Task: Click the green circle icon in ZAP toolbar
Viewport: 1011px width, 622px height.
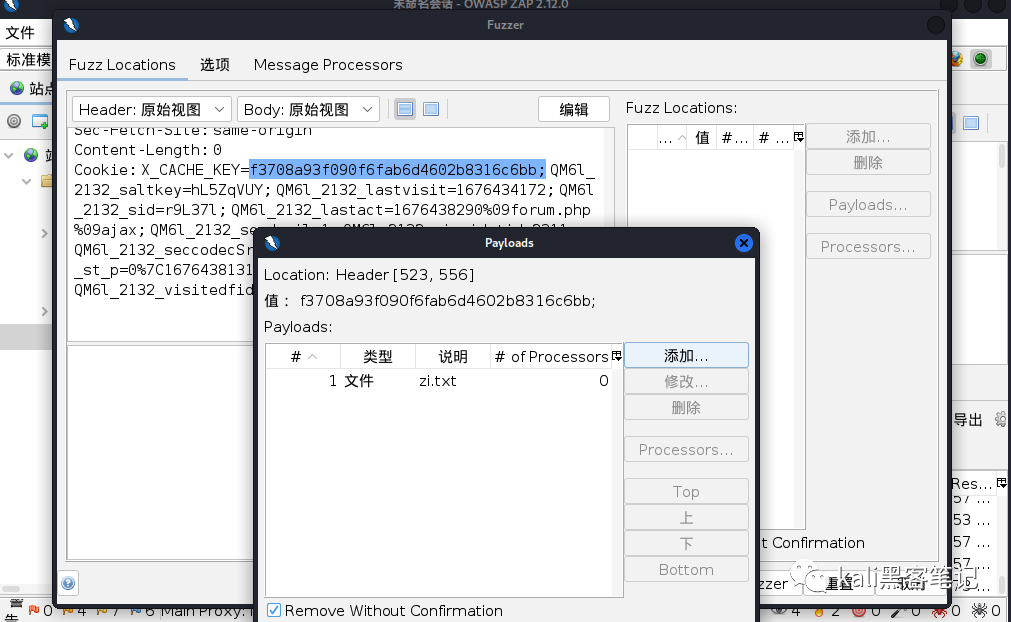Action: click(x=980, y=59)
